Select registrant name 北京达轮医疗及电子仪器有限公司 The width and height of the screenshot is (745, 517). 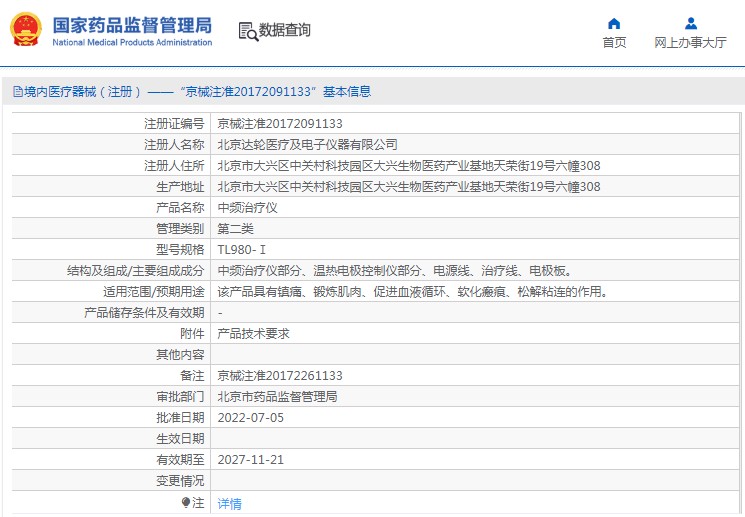click(307, 144)
